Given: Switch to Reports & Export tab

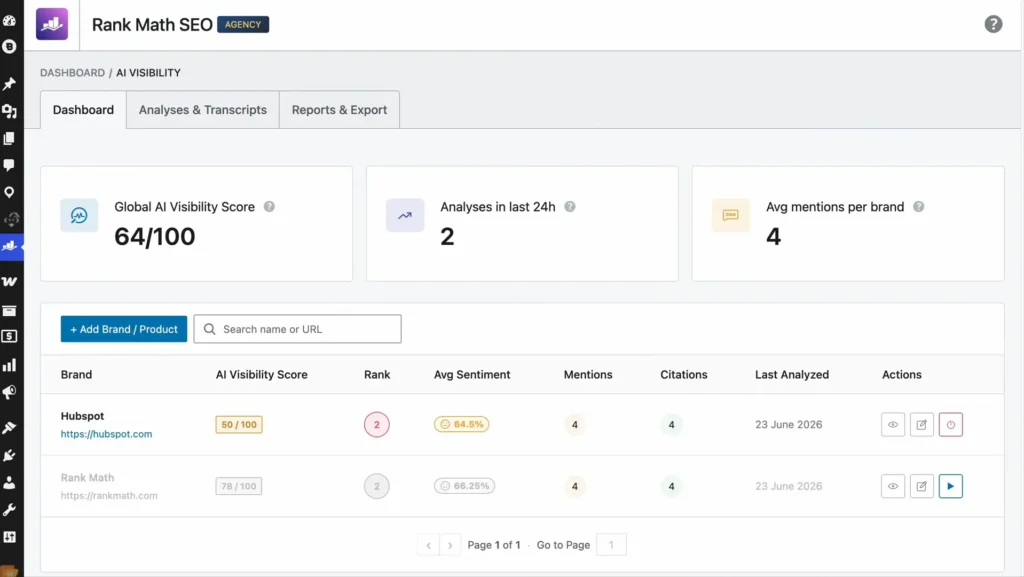Looking at the screenshot, I should pos(339,110).
